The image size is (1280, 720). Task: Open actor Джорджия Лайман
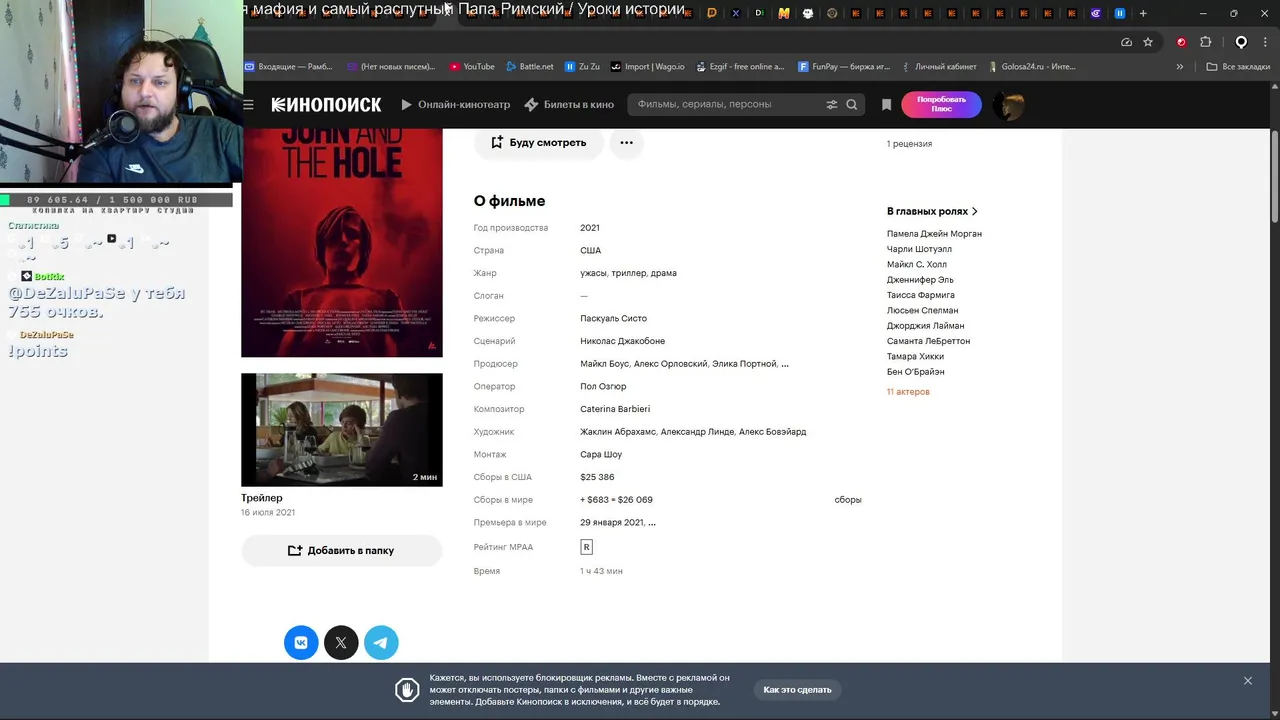click(925, 326)
